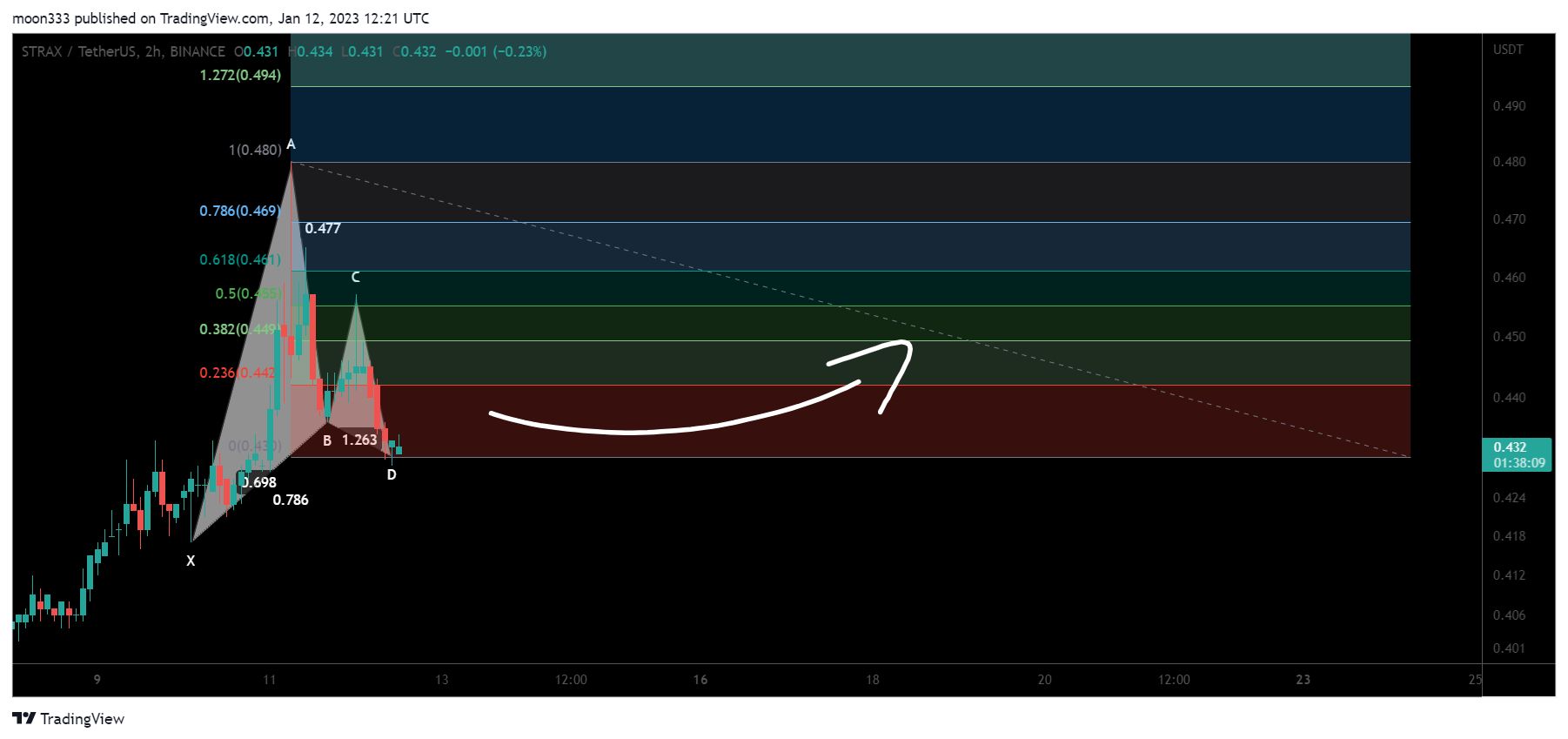The image size is (1568, 739).
Task: Click the 0.490 price axis value
Action: tap(1509, 106)
